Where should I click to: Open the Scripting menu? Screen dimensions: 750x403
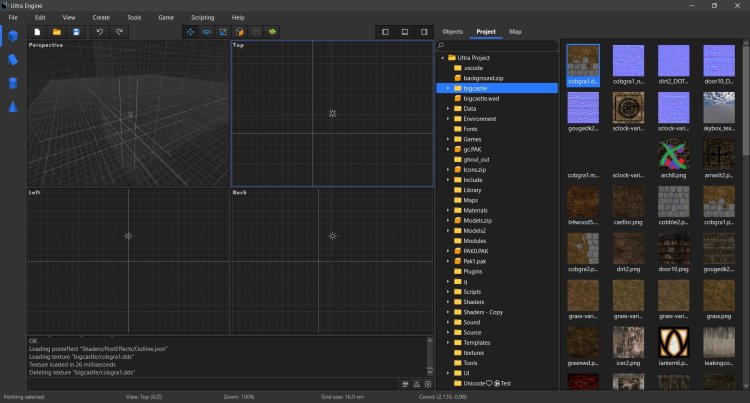click(203, 17)
